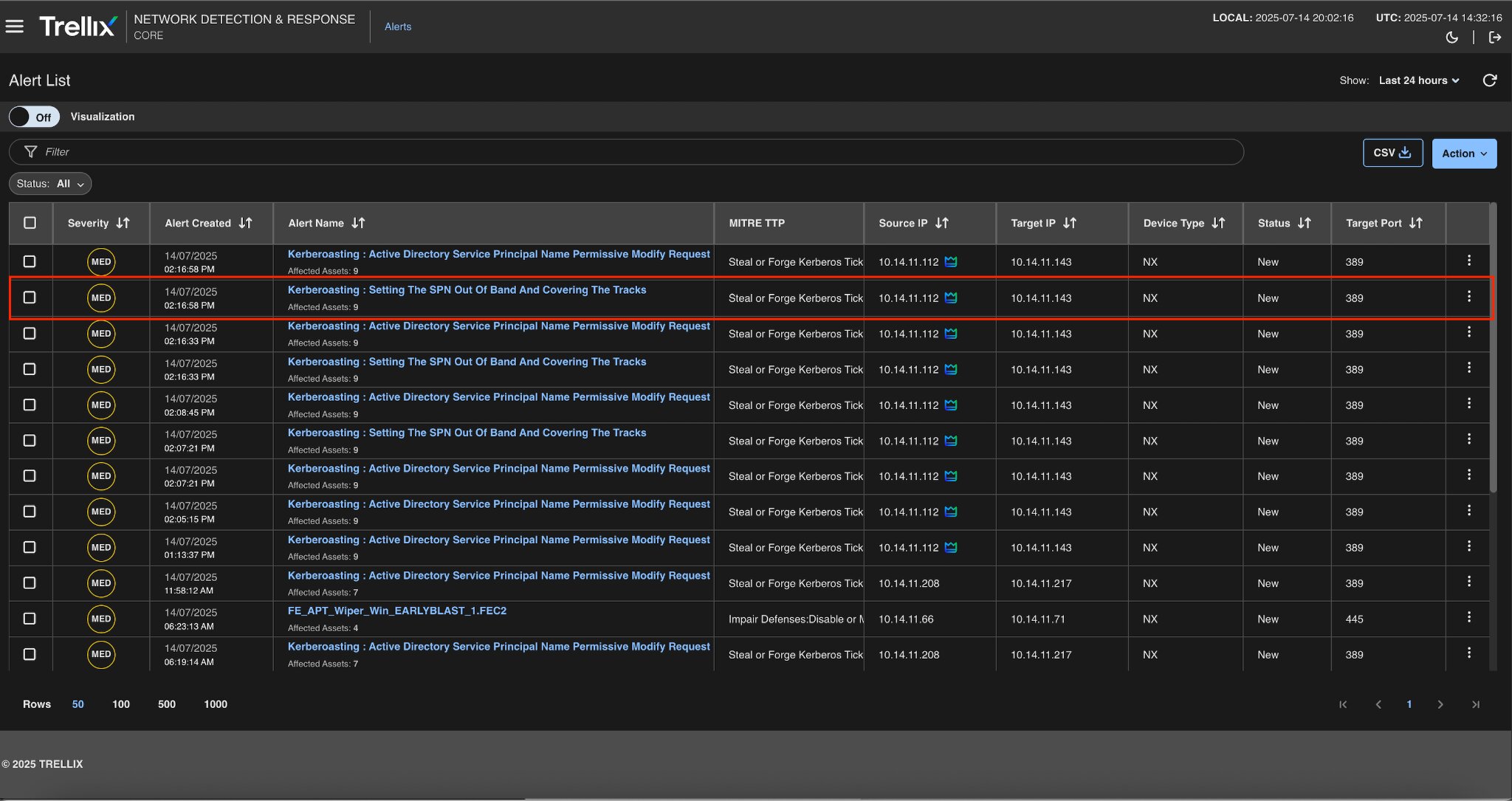1512x801 pixels.
Task: Open FE_APT_Wiper_Win_EARLYBLAST_1.FEC2 alert link
Action: [396, 611]
